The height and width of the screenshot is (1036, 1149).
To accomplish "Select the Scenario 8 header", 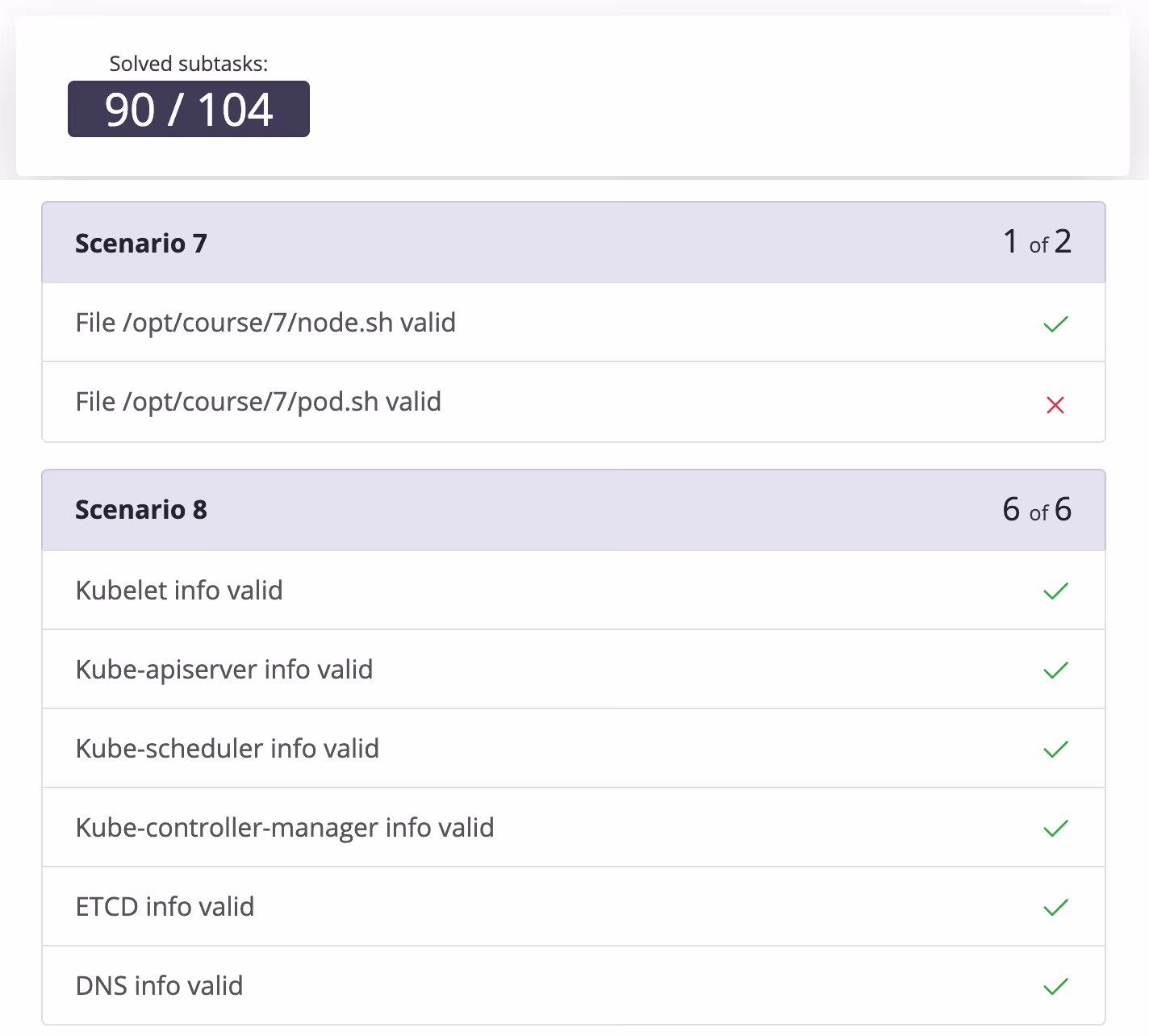I will [x=141, y=510].
